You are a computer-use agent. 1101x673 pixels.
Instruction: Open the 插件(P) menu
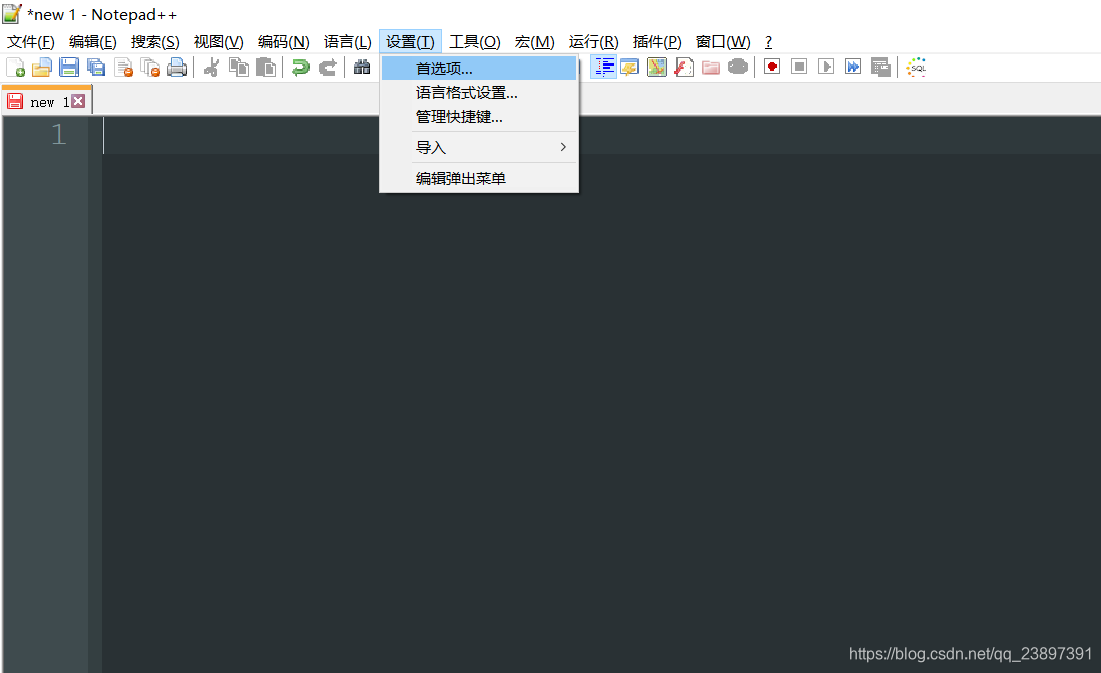657,41
